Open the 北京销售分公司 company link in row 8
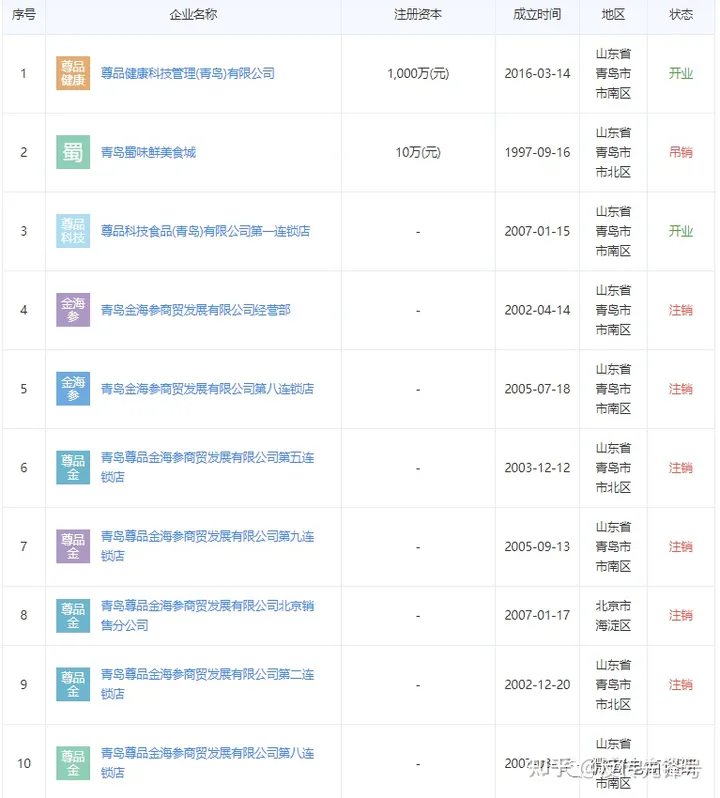Image resolution: width=720 pixels, height=798 pixels. pos(207,606)
